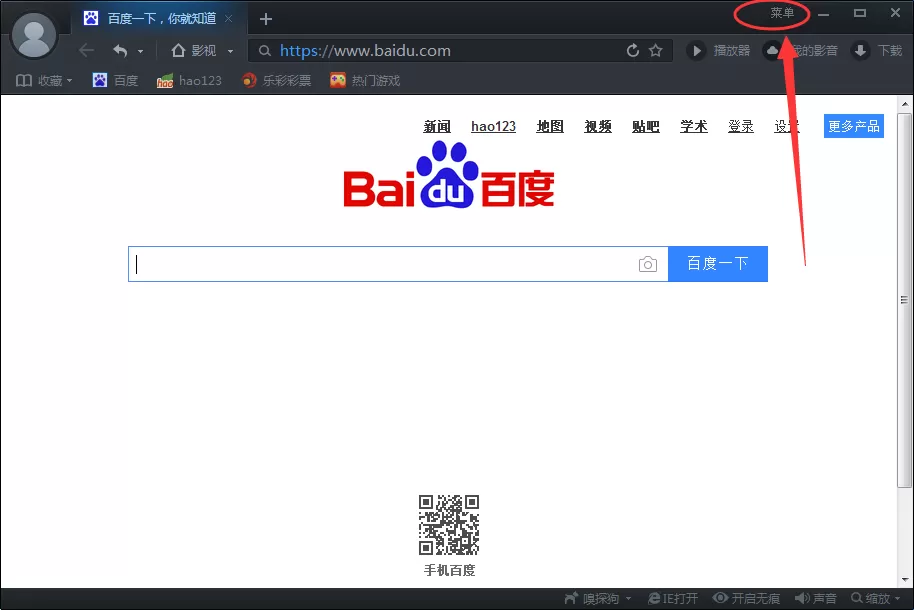Open the 贴吧 link
Screen dimensions: 914x610
pos(646,126)
